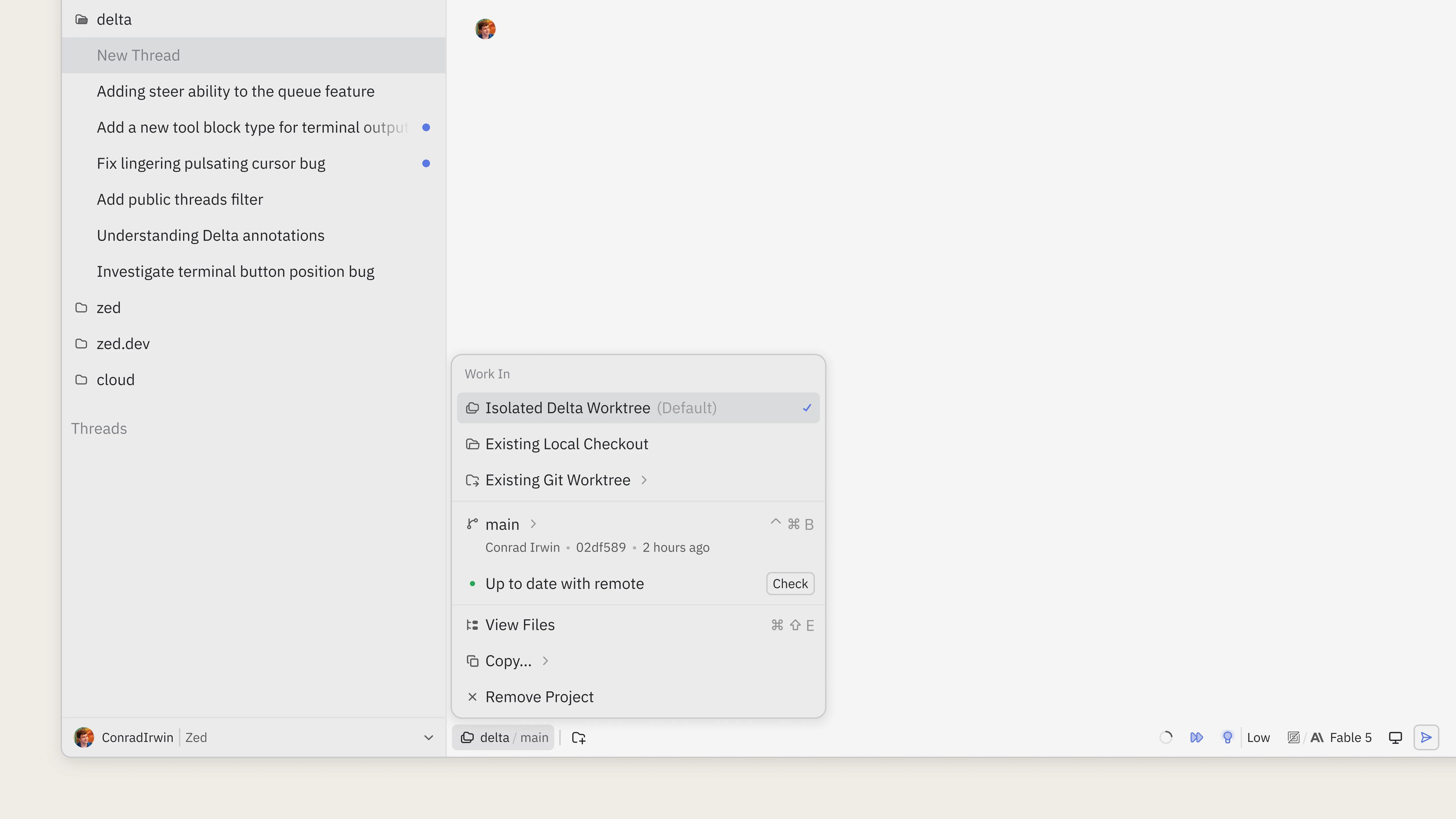Click the green status dot for remote
This screenshot has width=1456, height=819.
click(x=472, y=584)
